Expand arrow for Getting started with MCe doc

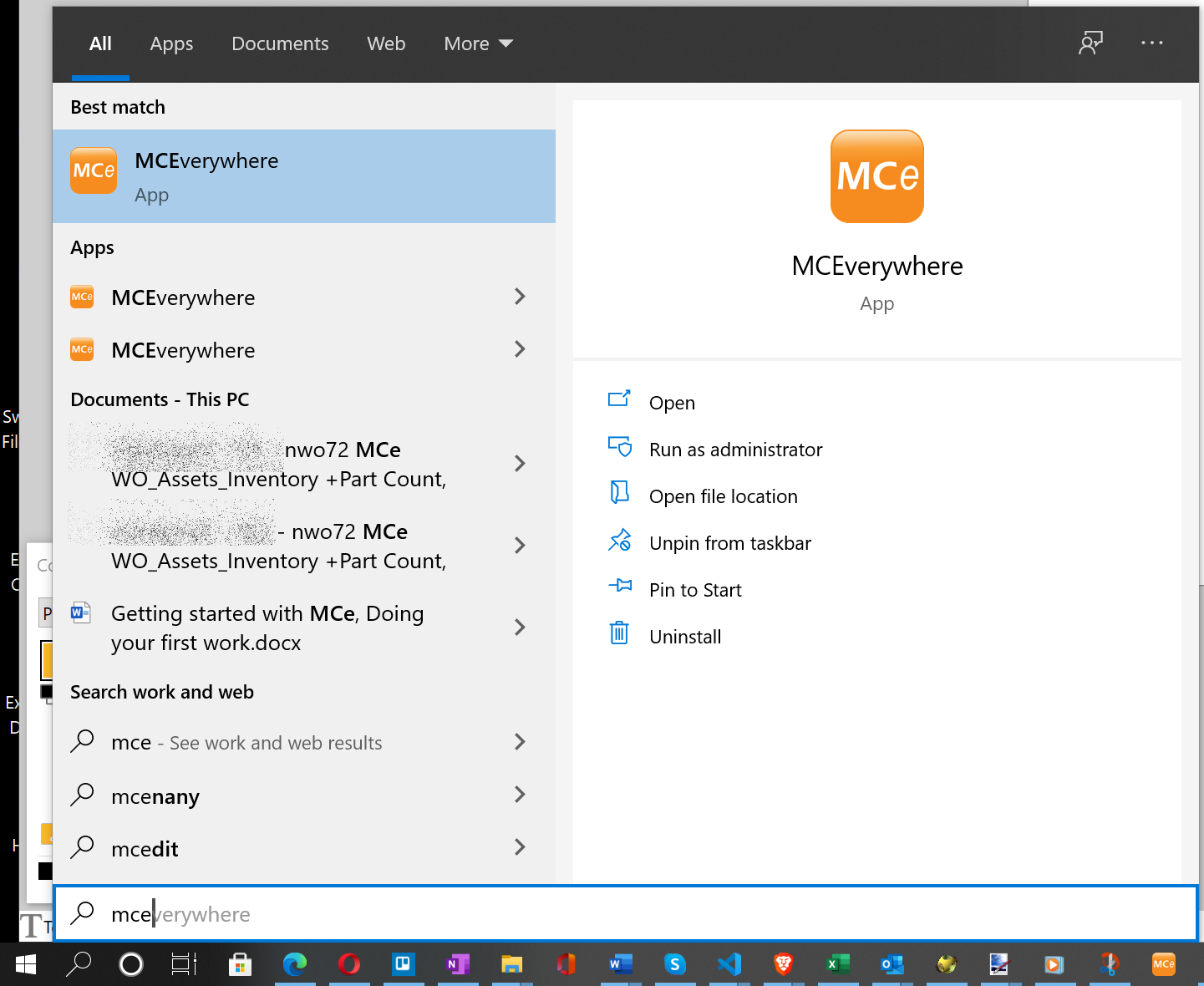pyautogui.click(x=520, y=628)
